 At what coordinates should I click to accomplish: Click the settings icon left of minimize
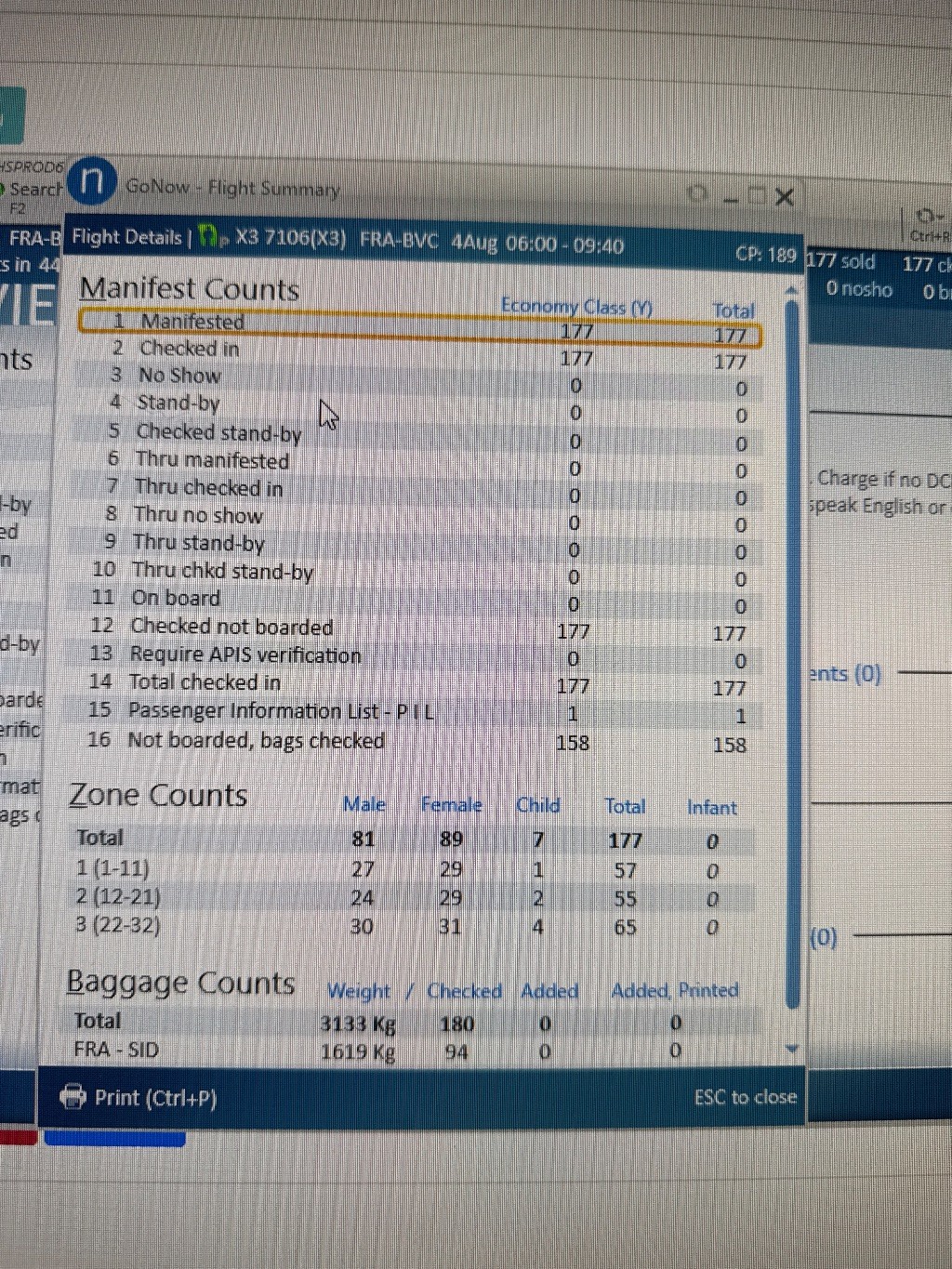pyautogui.click(x=697, y=193)
